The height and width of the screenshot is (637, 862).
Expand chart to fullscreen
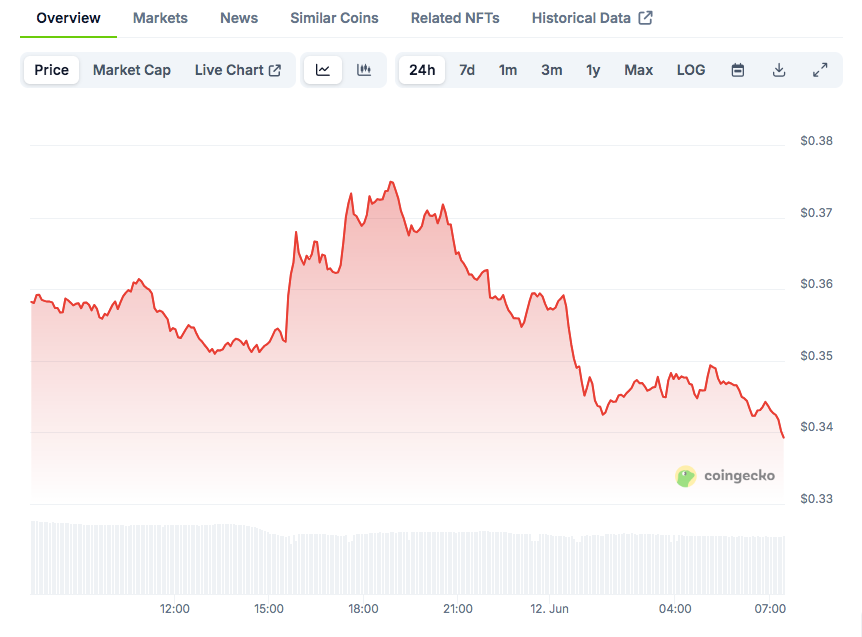820,70
